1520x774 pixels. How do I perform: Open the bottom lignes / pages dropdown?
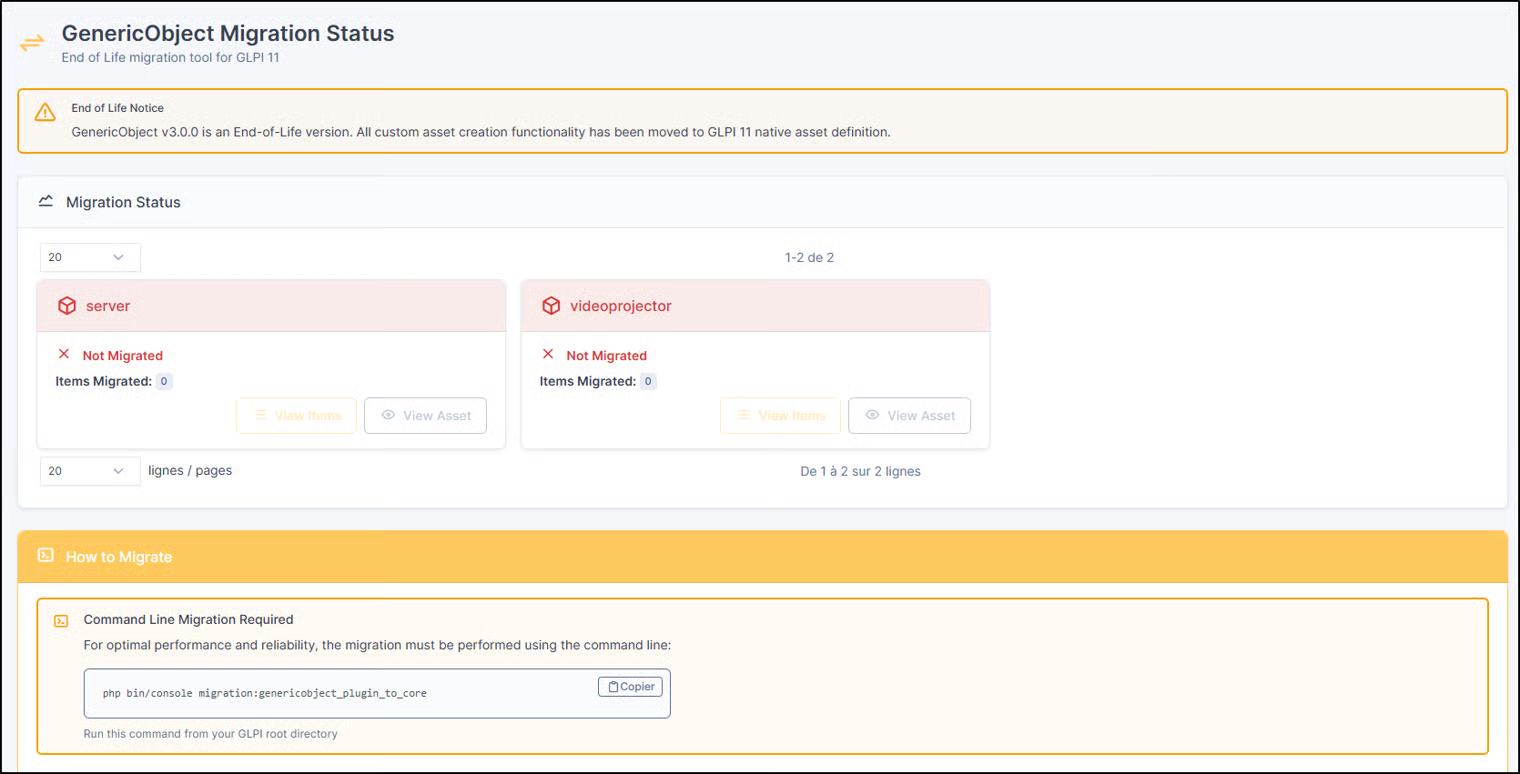click(90, 471)
